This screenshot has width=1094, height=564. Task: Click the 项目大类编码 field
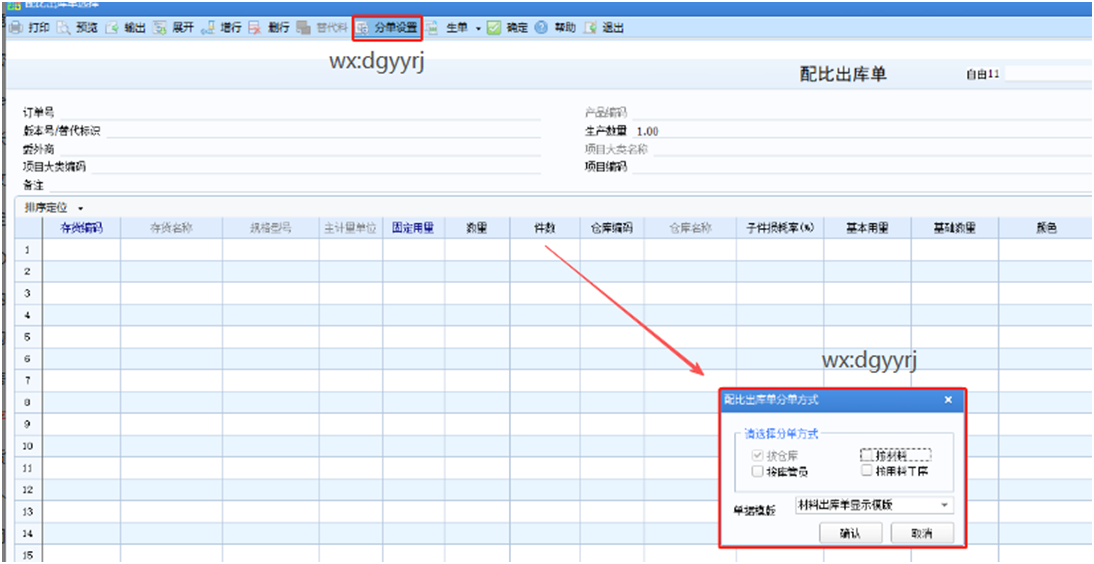[x=316, y=167]
